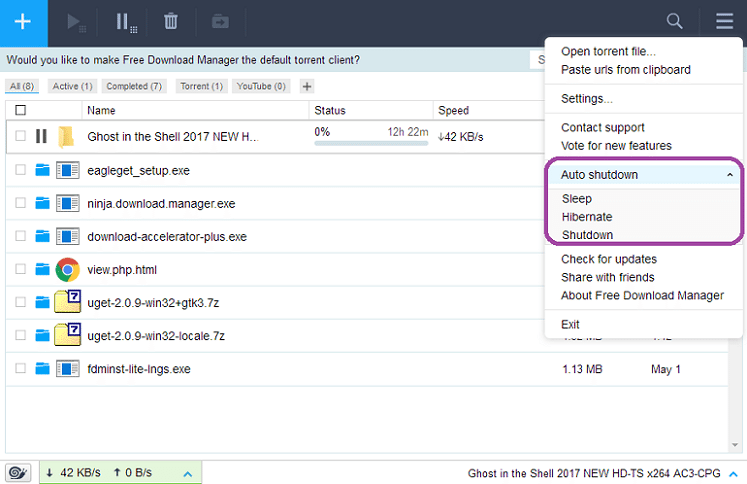Check the uget-2.0.9-win32-locale.7z row

[20, 336]
